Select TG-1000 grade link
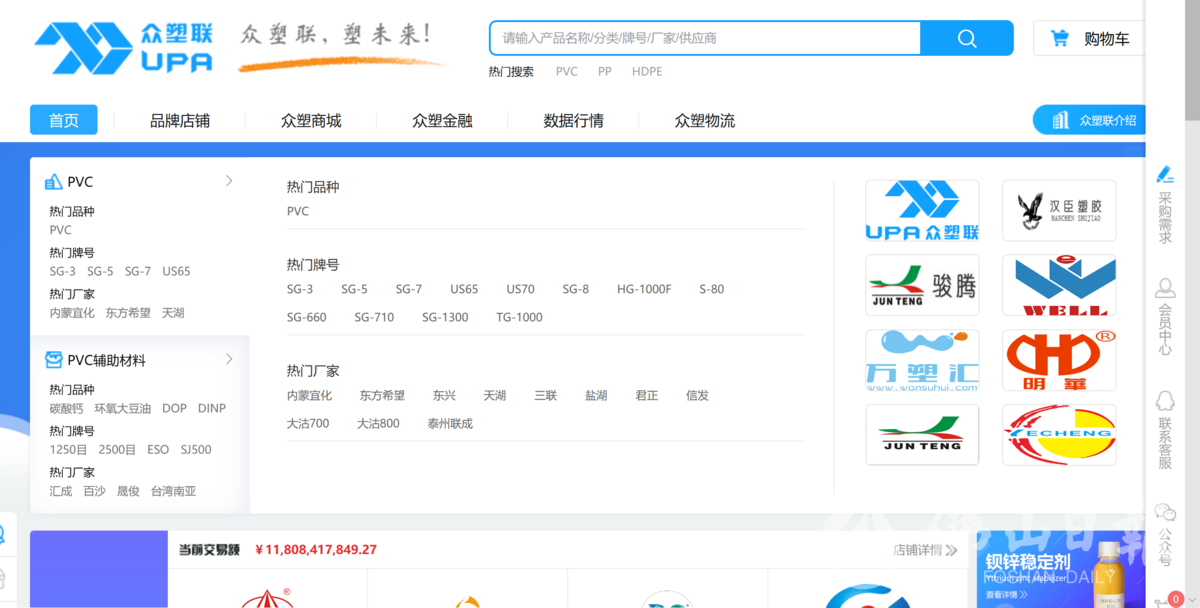 [519, 317]
